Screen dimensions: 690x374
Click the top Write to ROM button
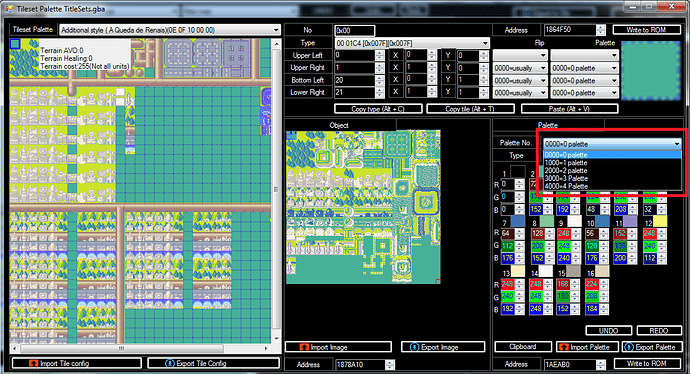point(646,30)
